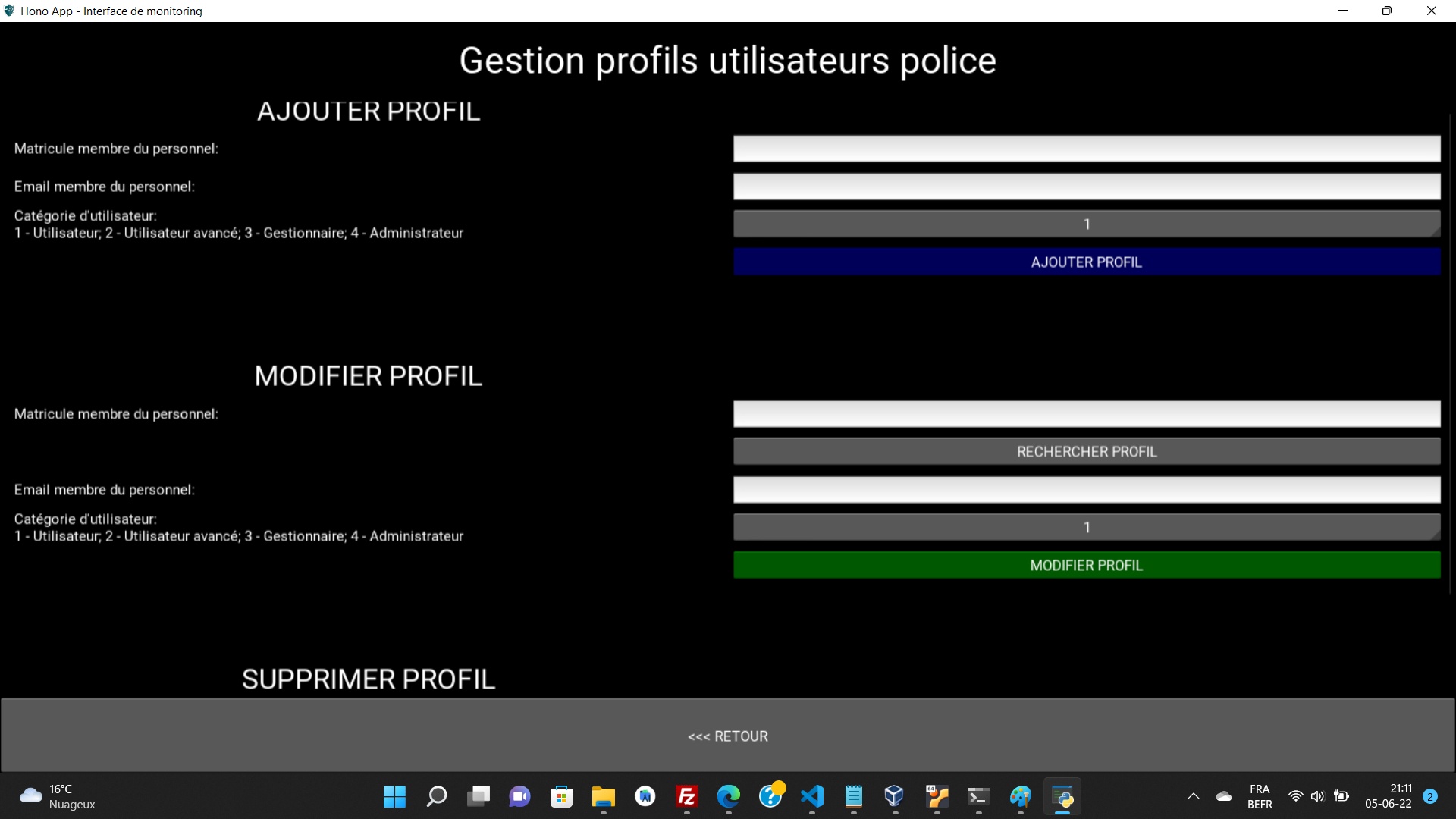Click the RECHERCHER PROFIL button

pyautogui.click(x=1086, y=452)
